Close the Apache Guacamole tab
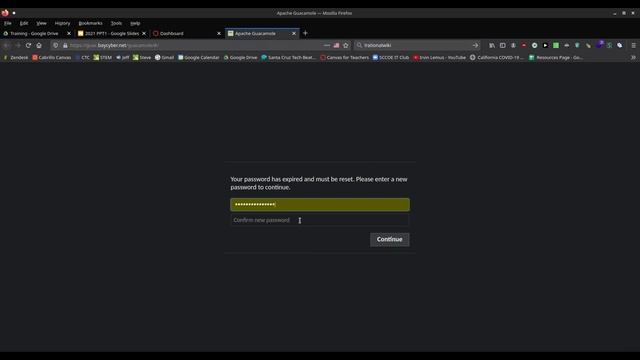Viewport: 640px width, 360px height. 294,33
